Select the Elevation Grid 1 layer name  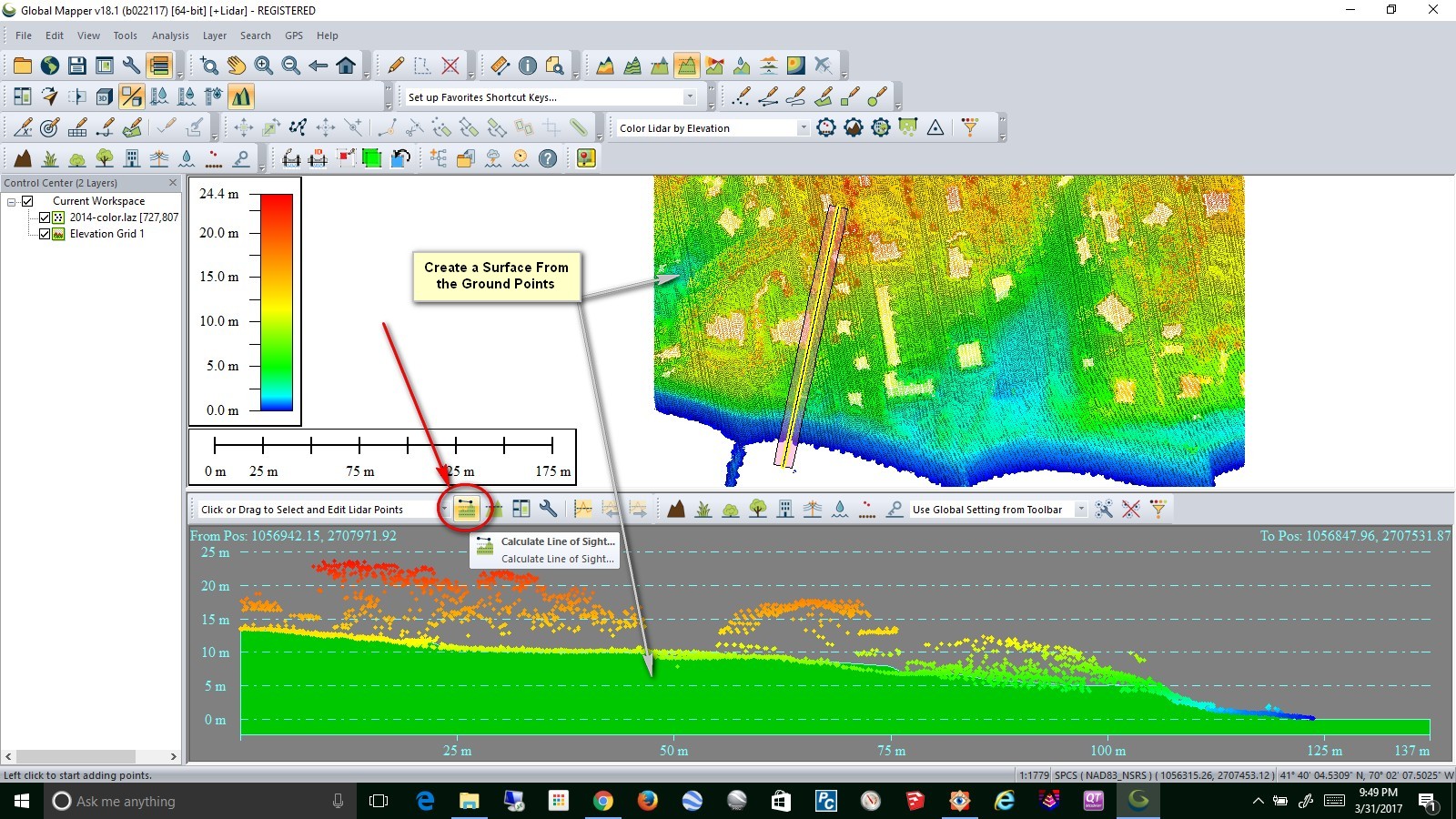106,234
